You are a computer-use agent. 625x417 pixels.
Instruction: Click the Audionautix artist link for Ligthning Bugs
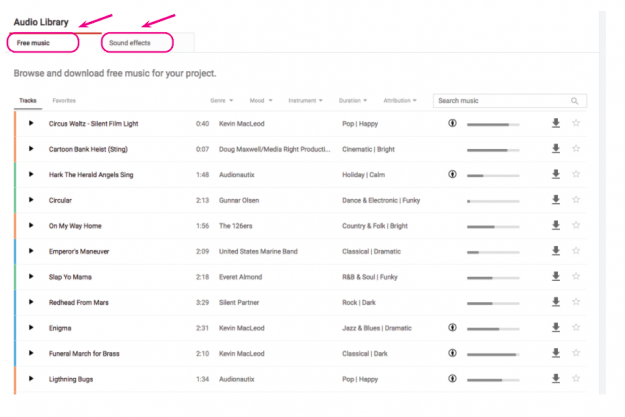pos(237,379)
